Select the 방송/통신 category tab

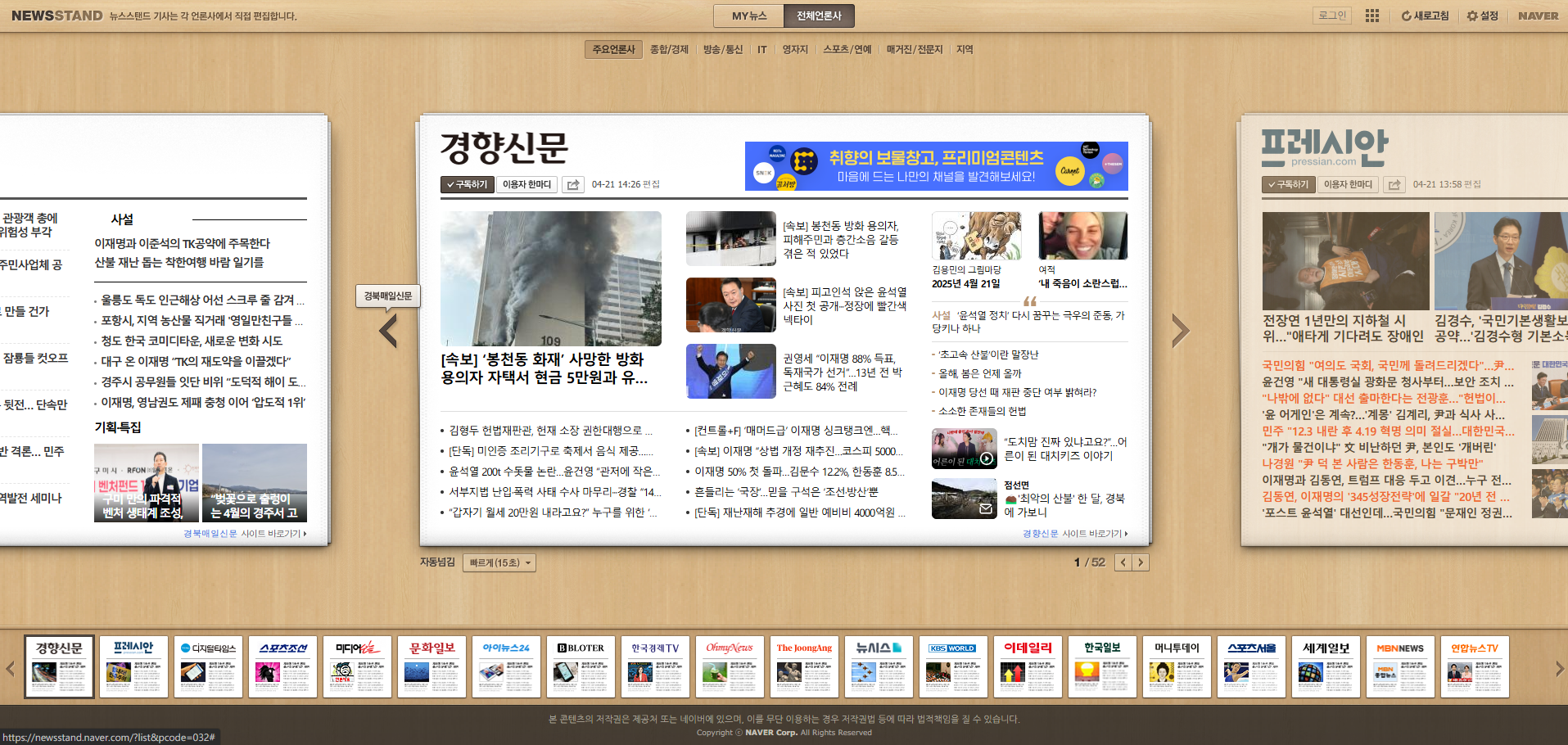click(723, 49)
